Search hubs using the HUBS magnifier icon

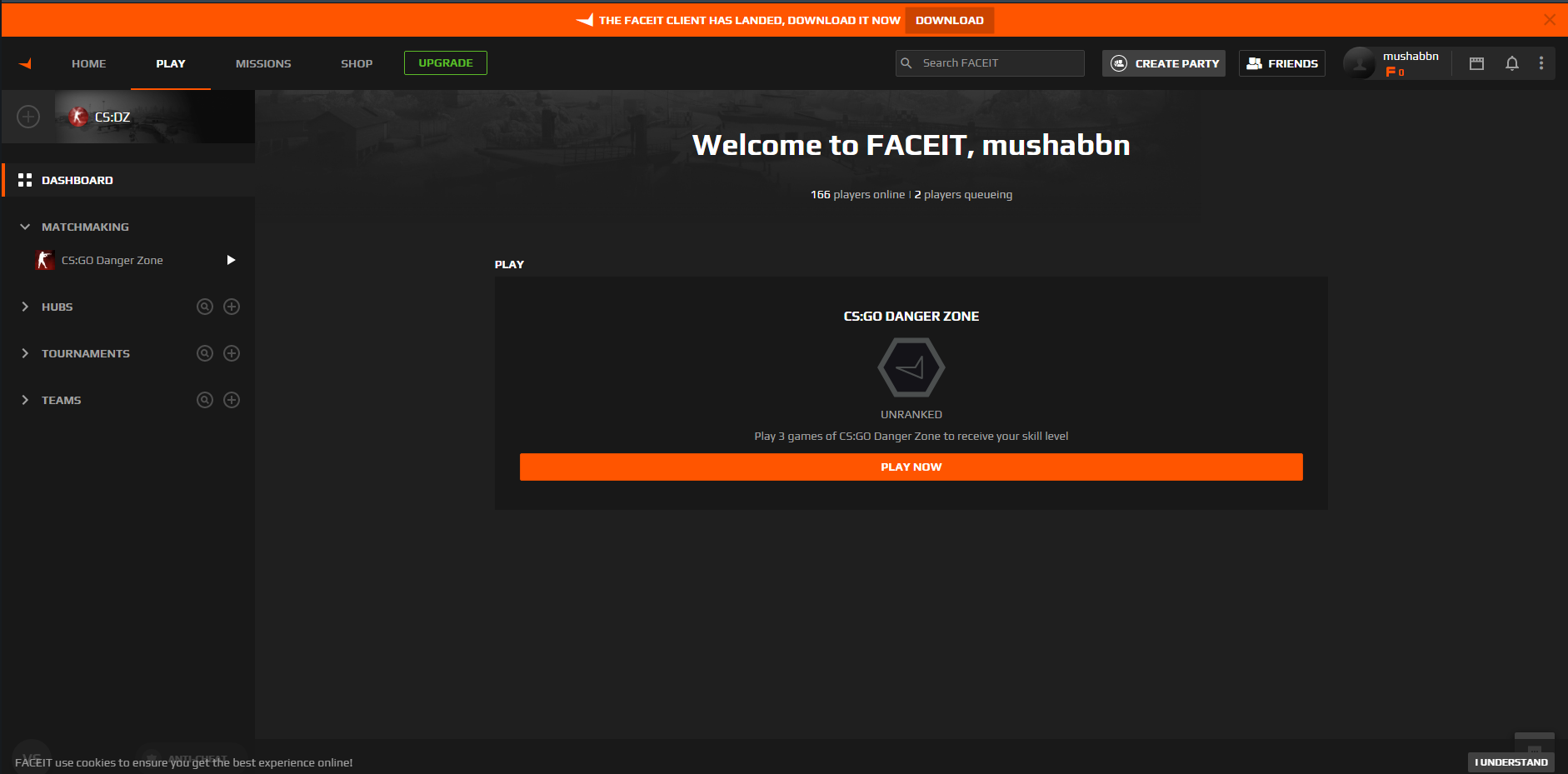pyautogui.click(x=205, y=307)
